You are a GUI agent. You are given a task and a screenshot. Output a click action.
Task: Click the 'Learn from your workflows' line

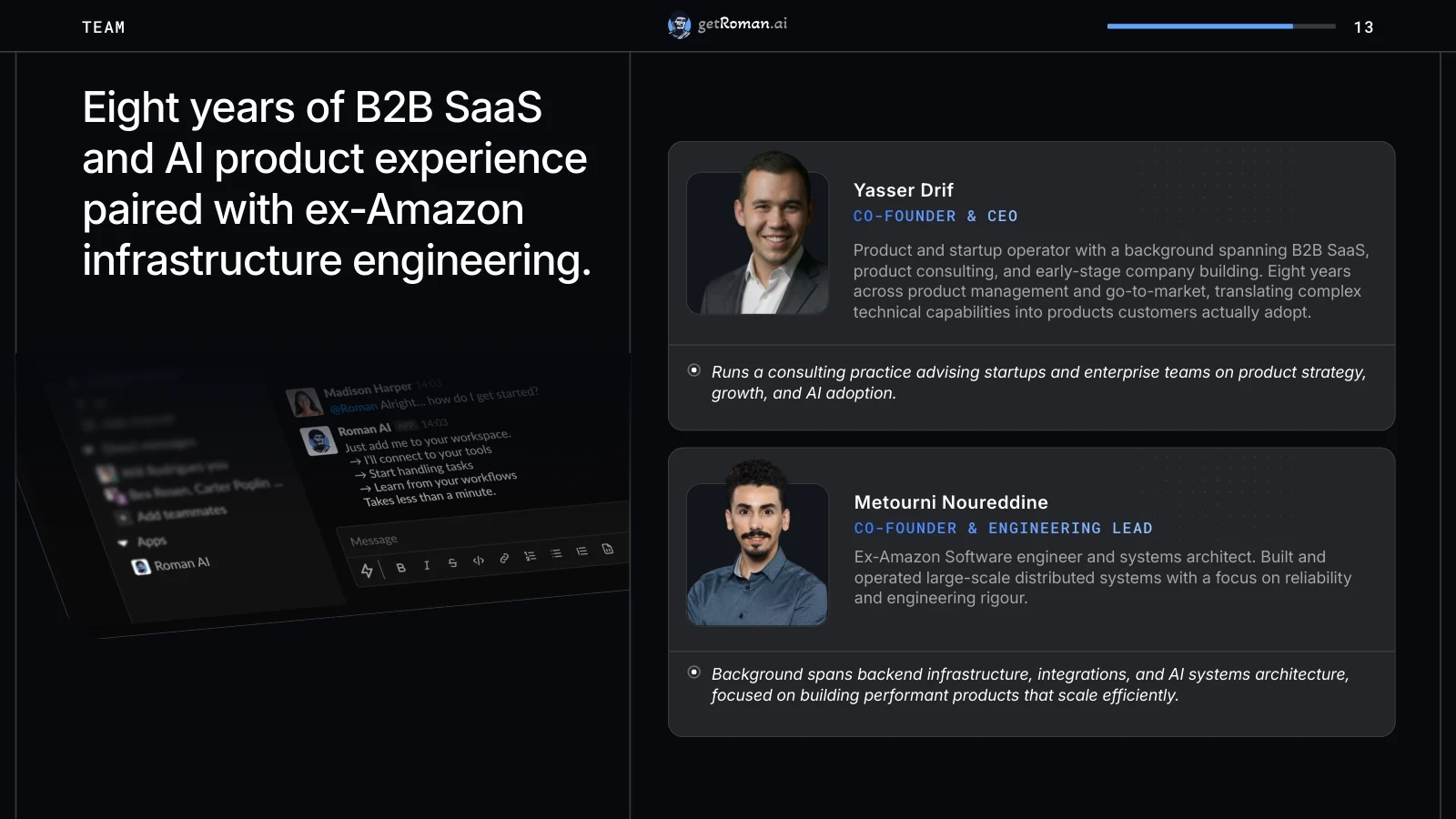439,481
